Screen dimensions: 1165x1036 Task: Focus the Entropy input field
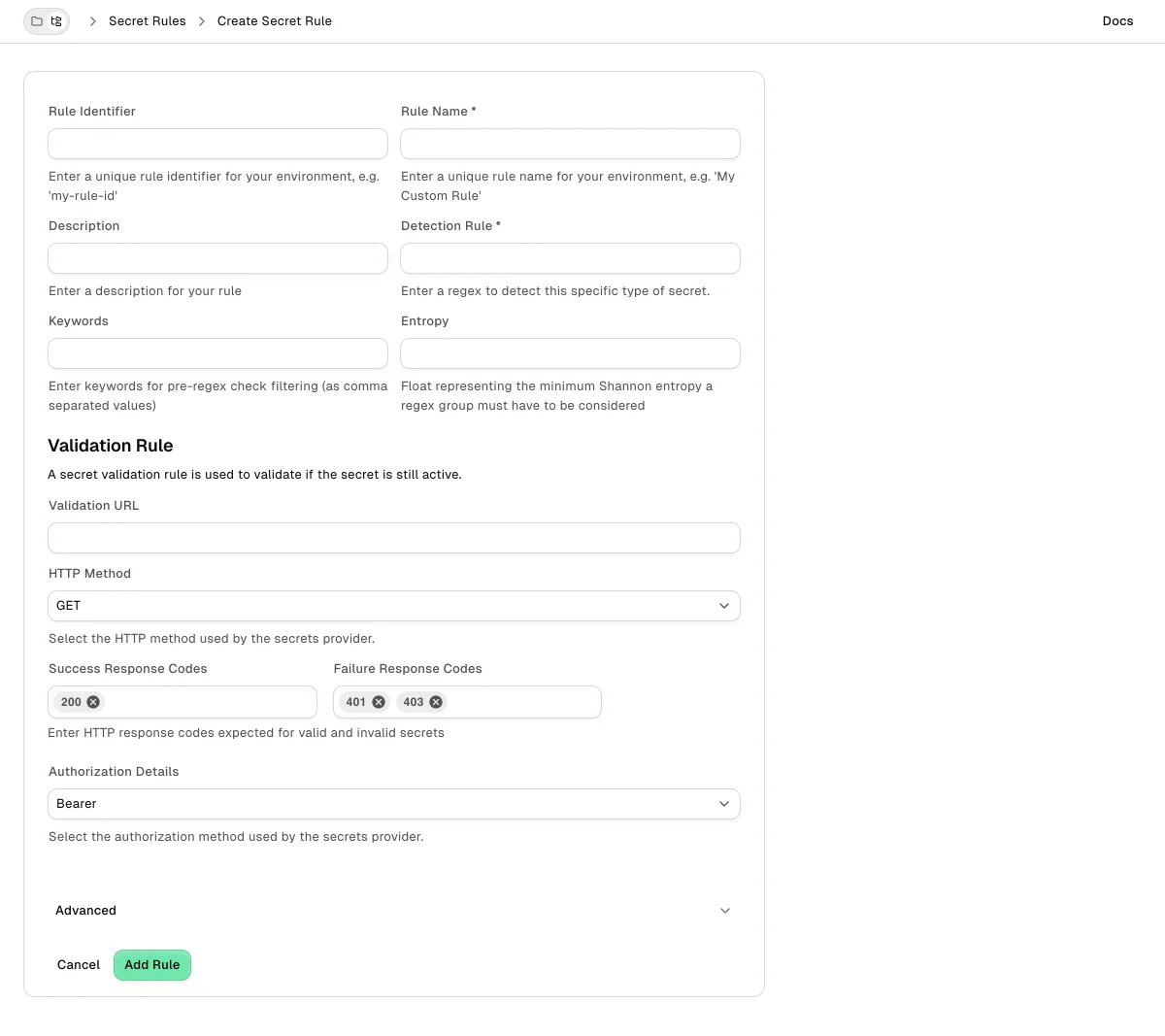571,353
